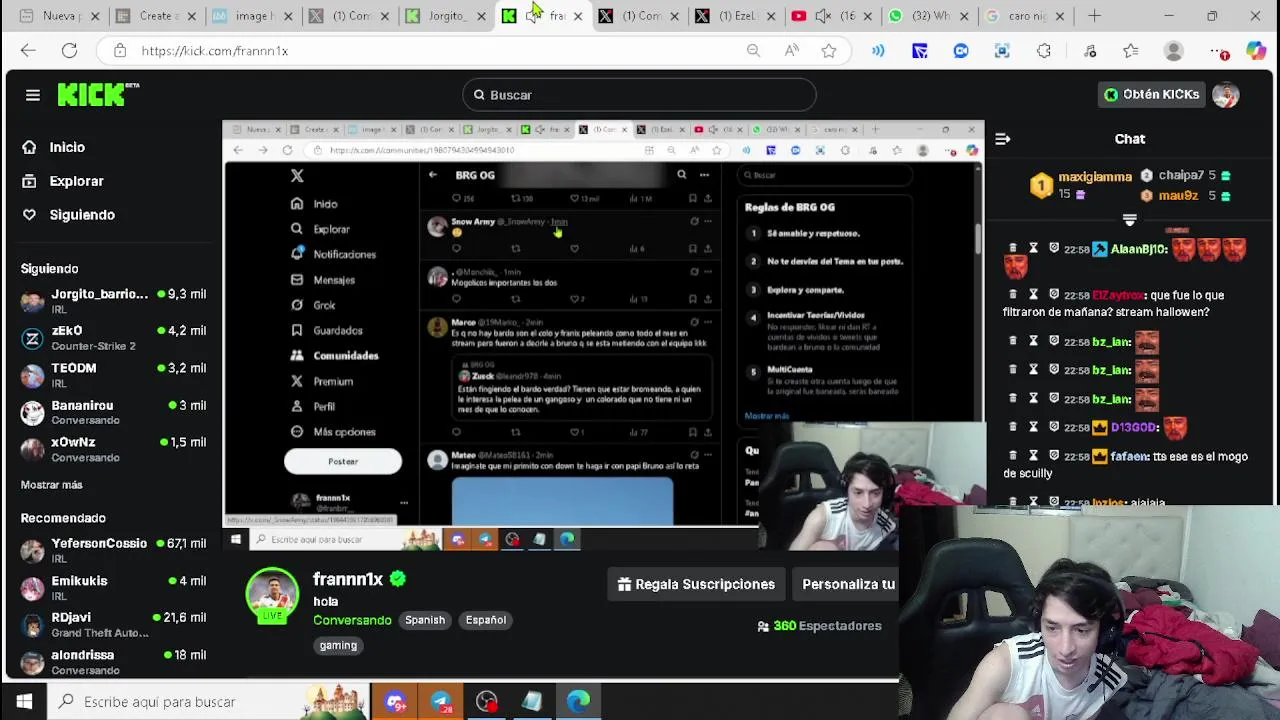The width and height of the screenshot is (1280, 720).
Task: Activate the read aloud icon
Action: coord(791,51)
